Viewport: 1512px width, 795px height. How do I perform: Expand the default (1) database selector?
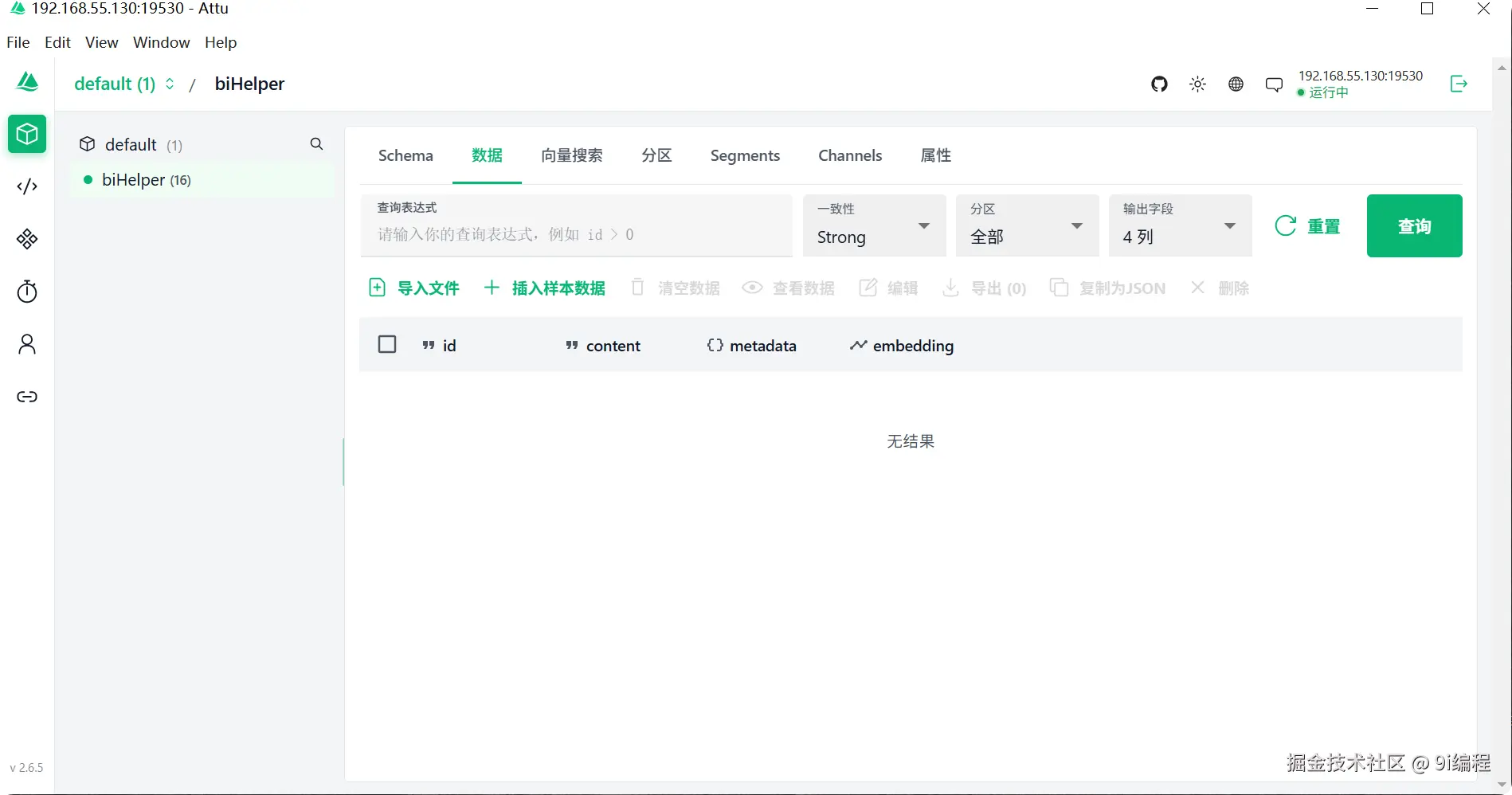coord(124,84)
